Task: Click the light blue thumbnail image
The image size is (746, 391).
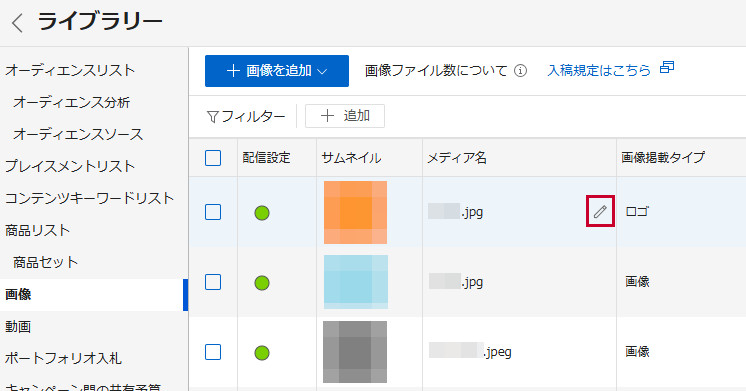Action: click(x=356, y=282)
